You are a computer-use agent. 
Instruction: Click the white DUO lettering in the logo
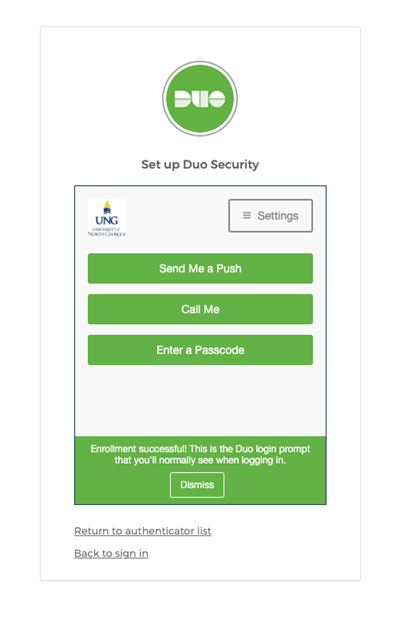[200, 99]
